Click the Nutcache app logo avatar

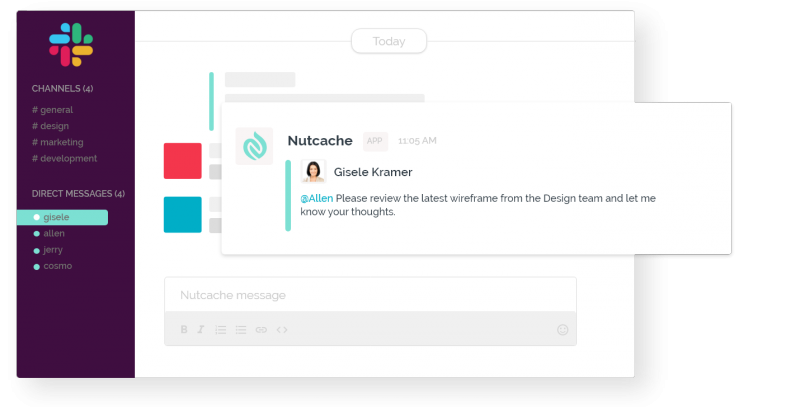click(254, 146)
